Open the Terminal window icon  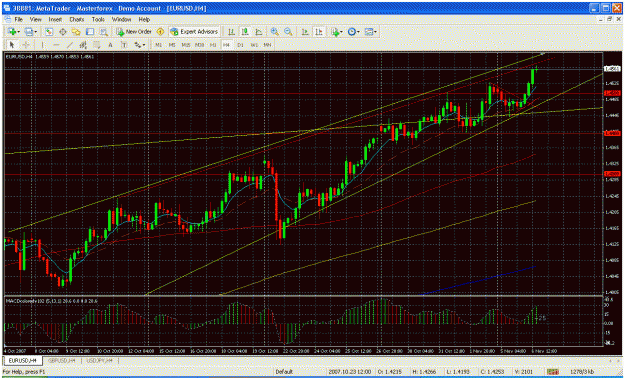(x=90, y=32)
